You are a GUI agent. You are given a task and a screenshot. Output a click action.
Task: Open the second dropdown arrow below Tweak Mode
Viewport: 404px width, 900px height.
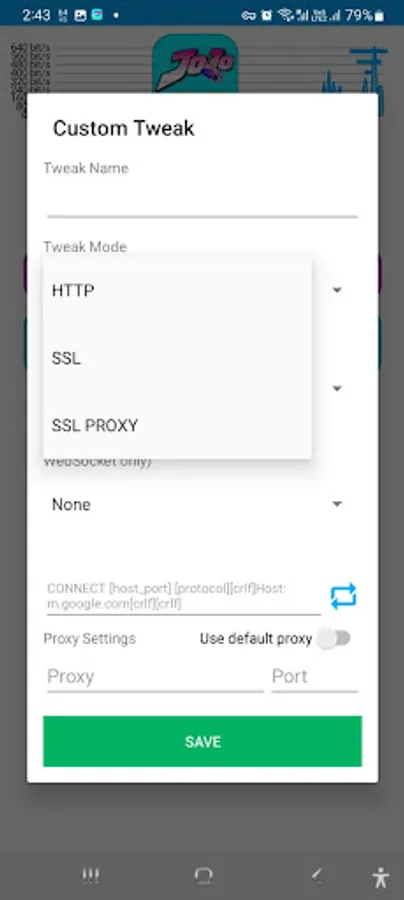337,389
